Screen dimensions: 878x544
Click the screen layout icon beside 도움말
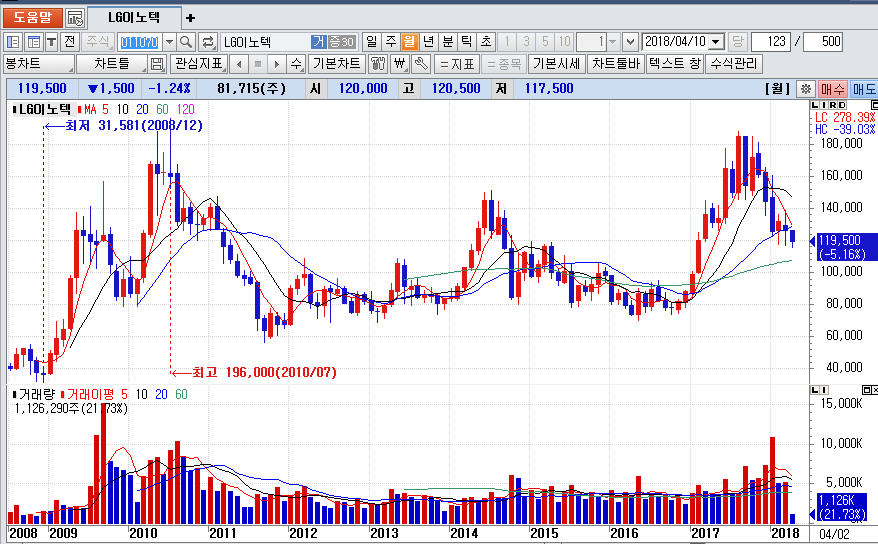(x=75, y=18)
